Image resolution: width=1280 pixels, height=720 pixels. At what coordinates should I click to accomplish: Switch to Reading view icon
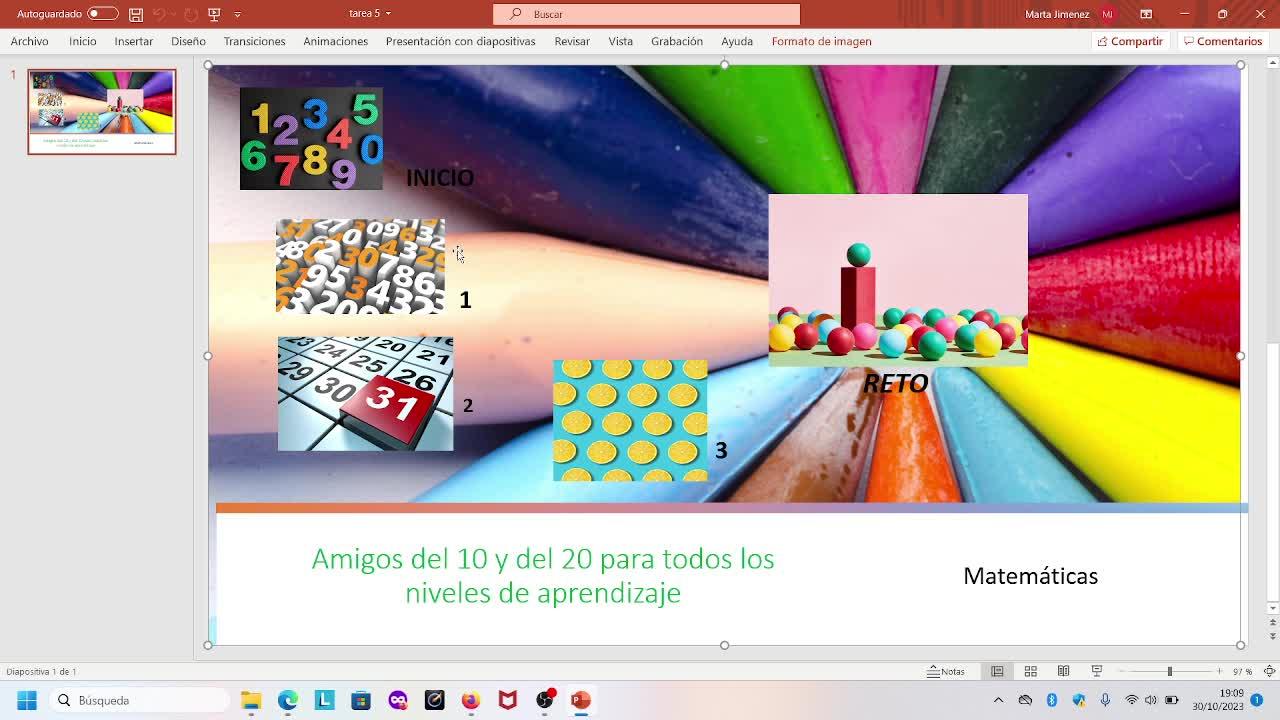[x=1063, y=672]
